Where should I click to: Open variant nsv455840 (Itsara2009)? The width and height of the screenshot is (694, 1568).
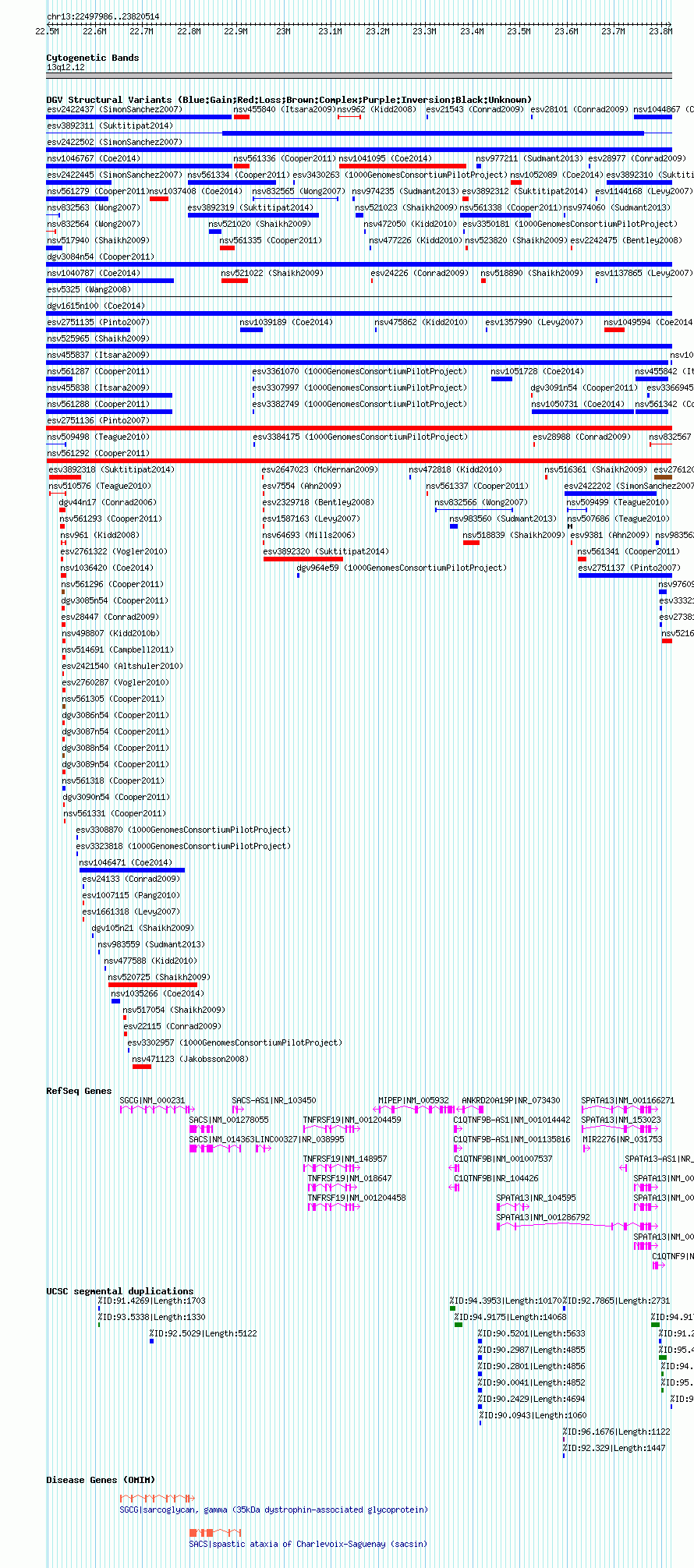[x=285, y=109]
